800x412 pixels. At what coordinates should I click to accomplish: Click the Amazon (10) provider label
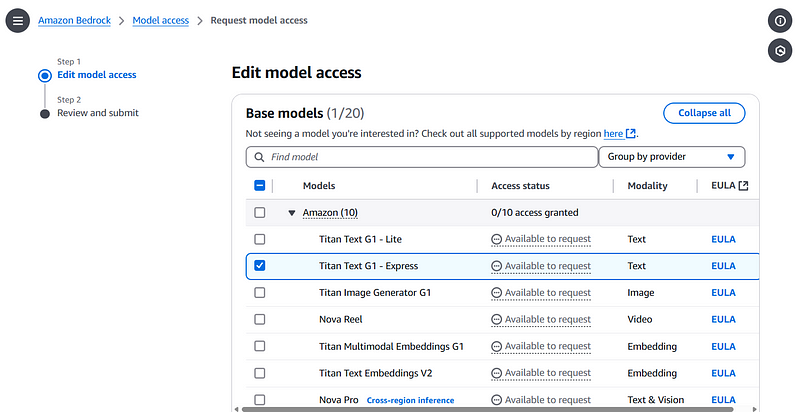click(330, 213)
